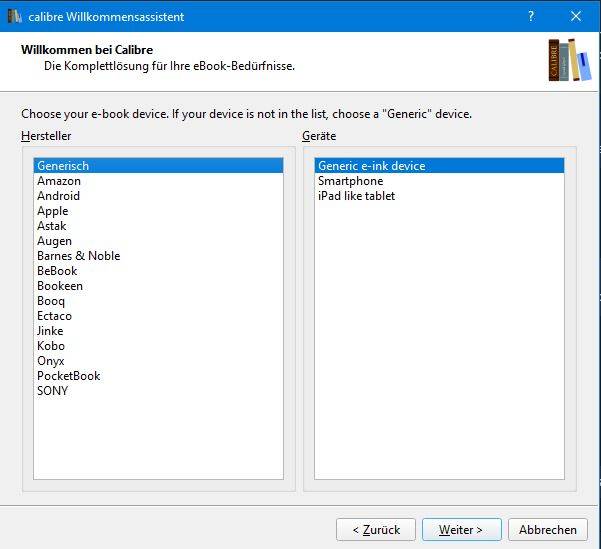
Task: Select Ectaco manufacturer
Action: pyautogui.click(x=158, y=316)
